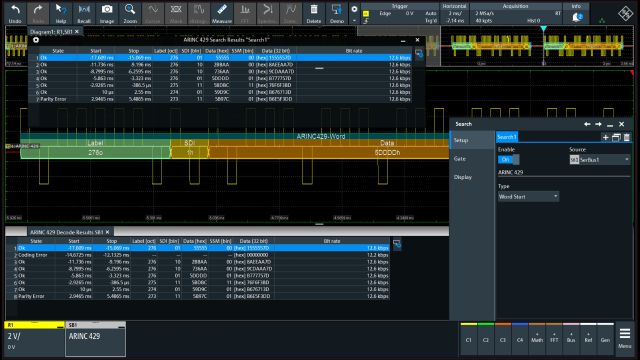The height and width of the screenshot is (360, 640).
Task: Add a new search with plus icon
Action: pos(606,138)
